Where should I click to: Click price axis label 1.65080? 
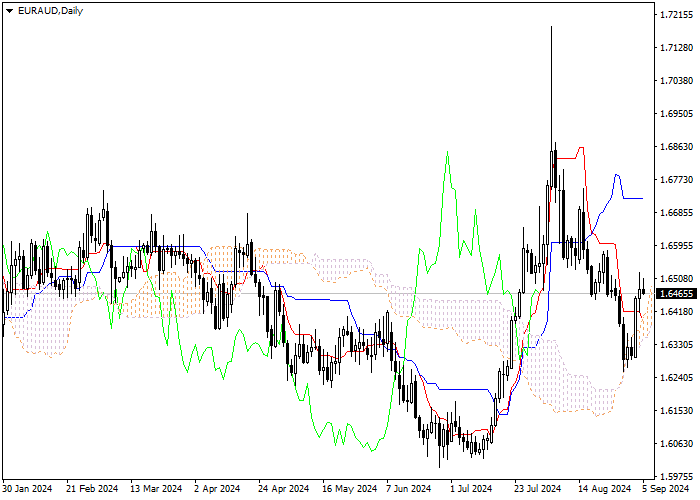click(x=677, y=279)
